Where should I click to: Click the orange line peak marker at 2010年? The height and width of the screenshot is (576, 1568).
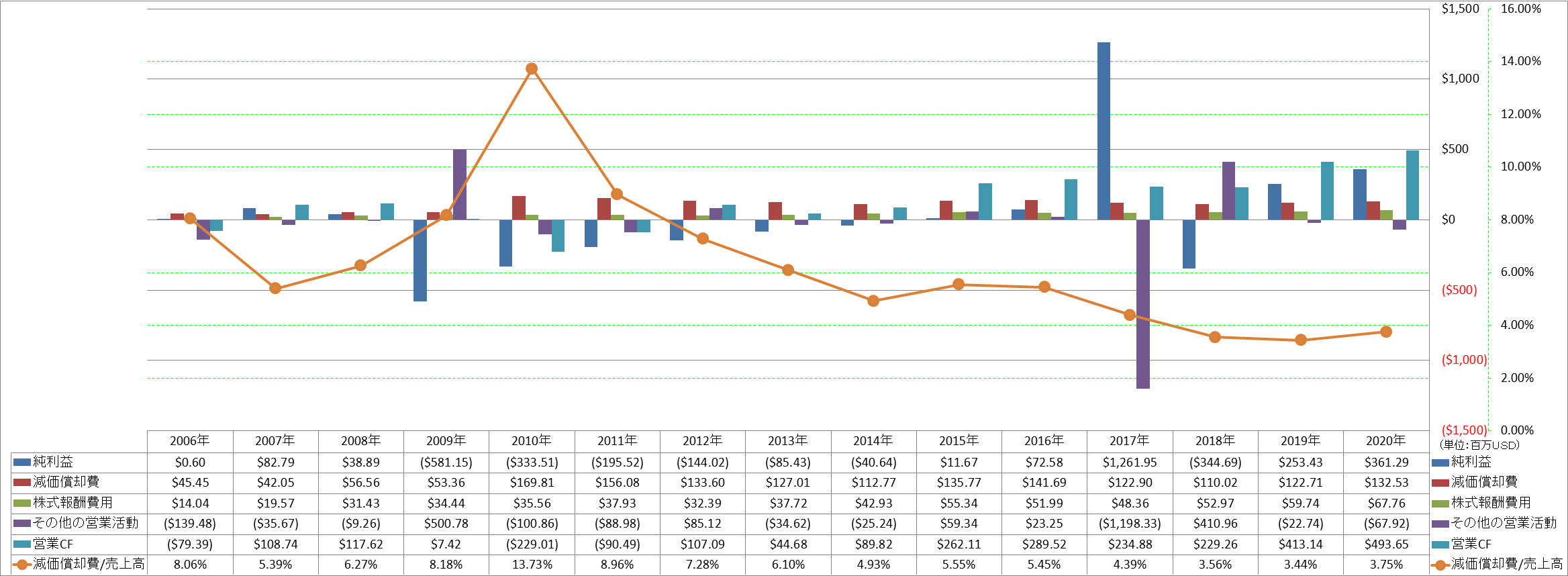pyautogui.click(x=532, y=68)
